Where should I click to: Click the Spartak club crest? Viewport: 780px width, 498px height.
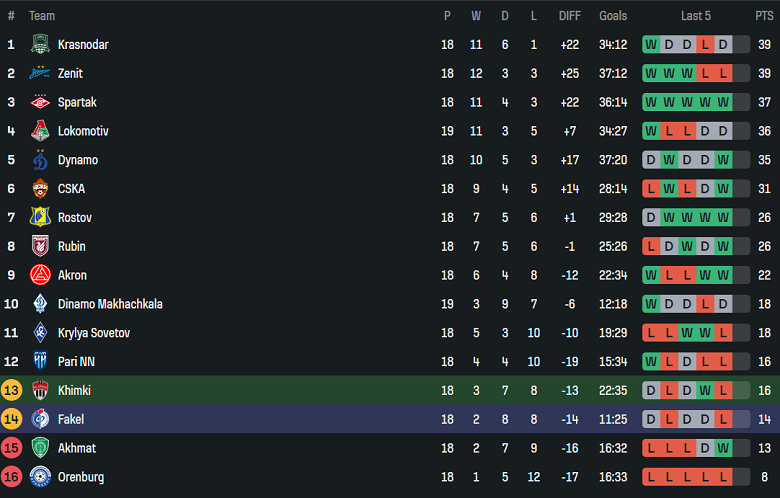pyautogui.click(x=40, y=103)
